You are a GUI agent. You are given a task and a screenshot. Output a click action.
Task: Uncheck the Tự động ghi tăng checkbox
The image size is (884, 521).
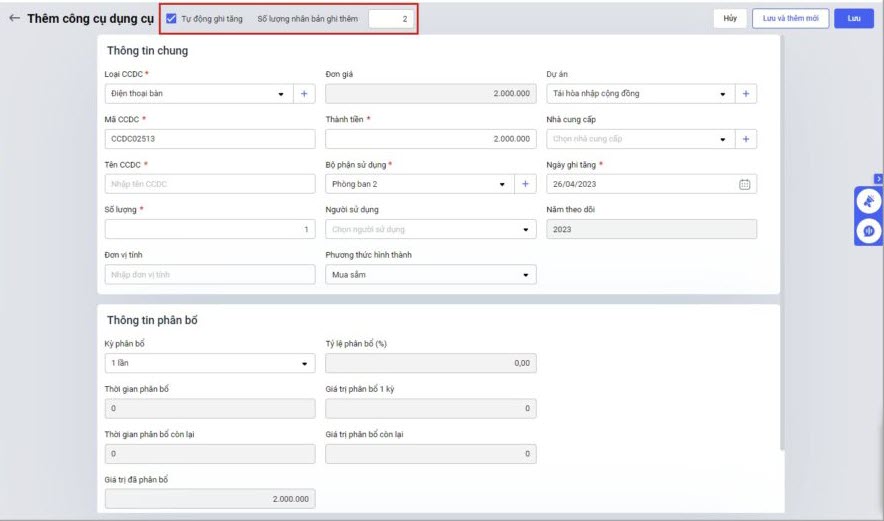(x=171, y=19)
